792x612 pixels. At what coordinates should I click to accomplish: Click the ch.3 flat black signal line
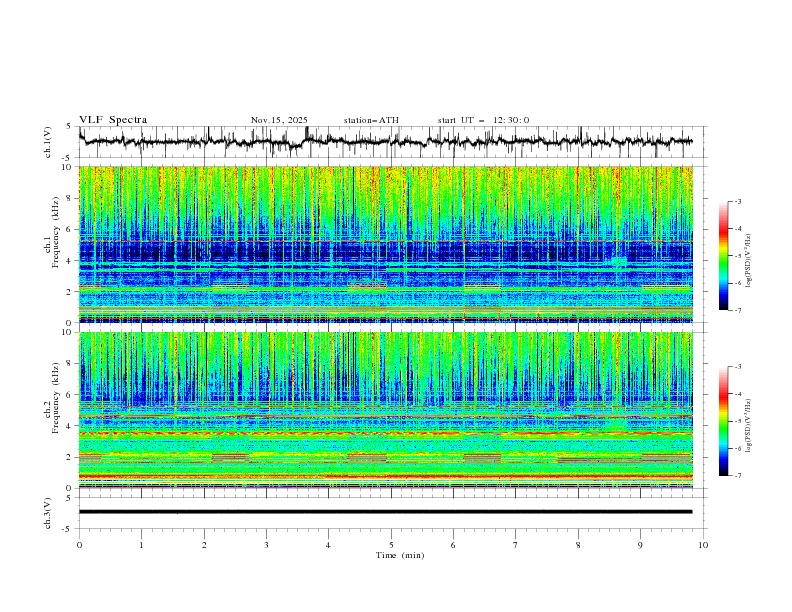[x=385, y=512]
